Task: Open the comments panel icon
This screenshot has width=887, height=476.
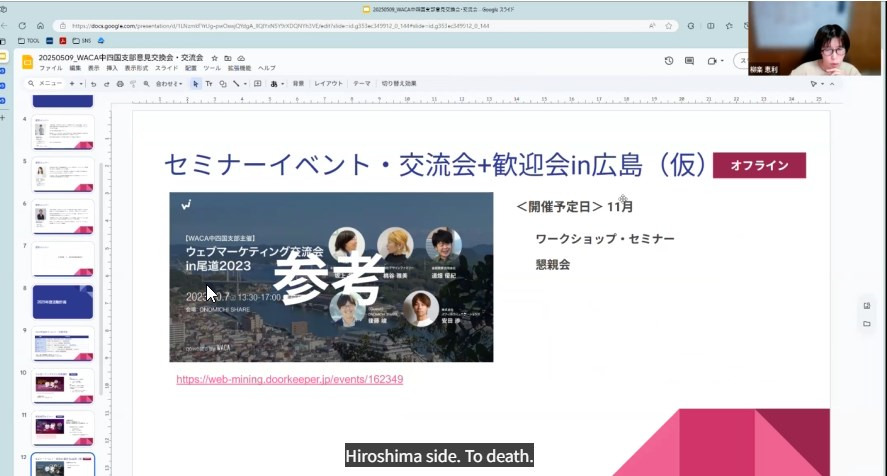Action: pos(689,61)
